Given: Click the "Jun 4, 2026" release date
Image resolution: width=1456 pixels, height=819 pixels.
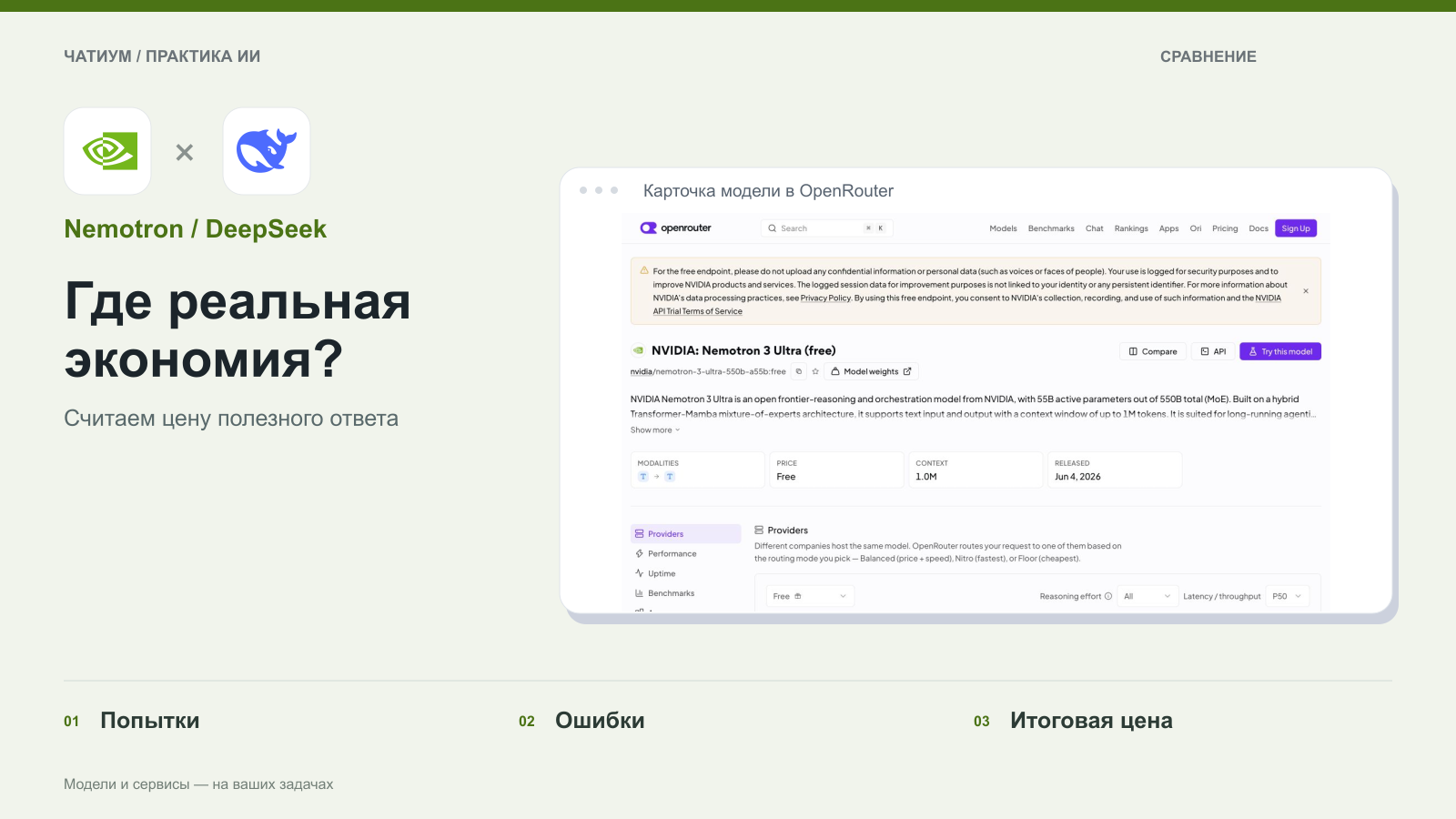Looking at the screenshot, I should click(1077, 477).
